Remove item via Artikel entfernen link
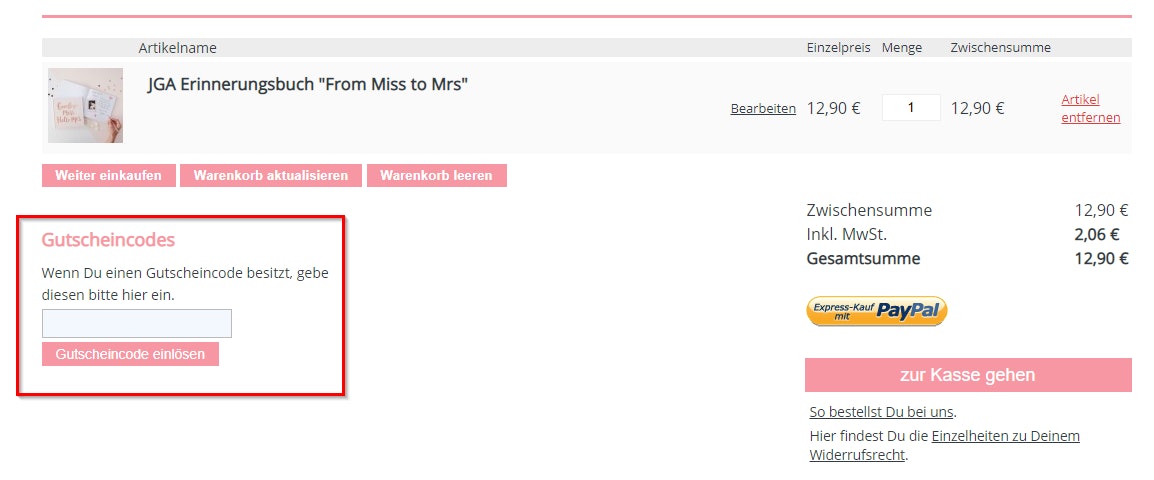The image size is (1154, 480). [1091, 108]
